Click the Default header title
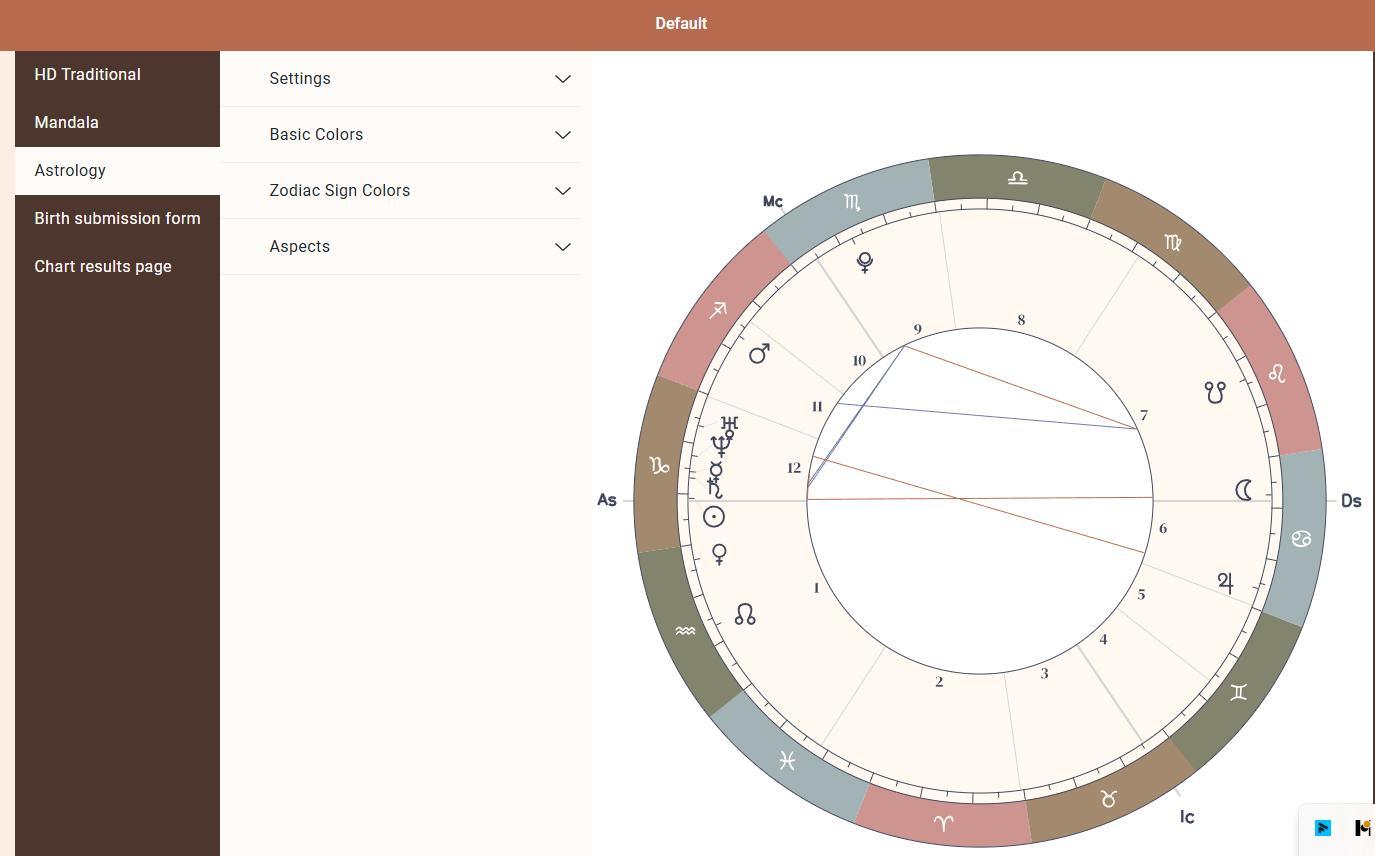This screenshot has width=1375, height=856. tap(681, 24)
